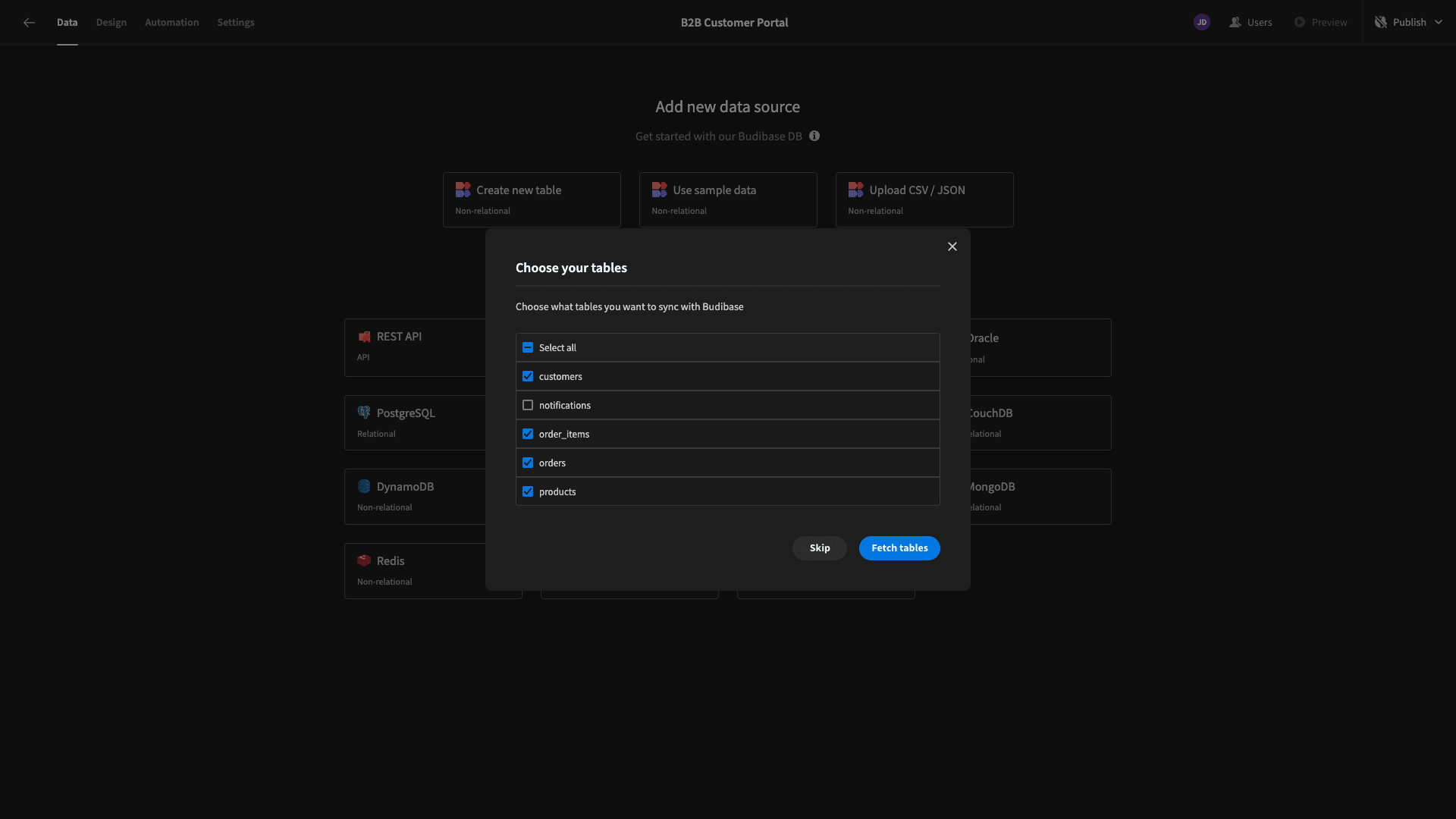Click the Budibase DB info icon

click(x=814, y=136)
